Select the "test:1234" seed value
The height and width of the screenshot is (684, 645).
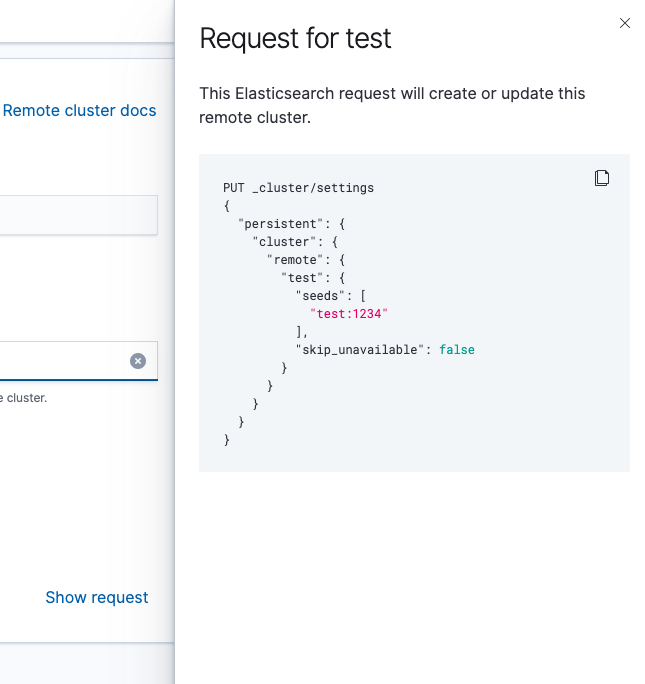pyautogui.click(x=348, y=314)
